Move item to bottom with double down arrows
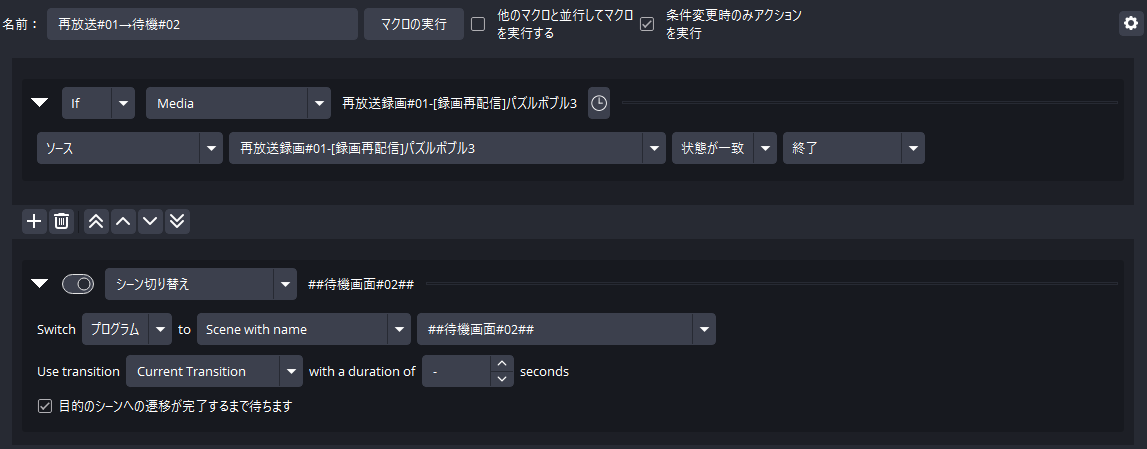This screenshot has width=1147, height=449. [x=177, y=221]
